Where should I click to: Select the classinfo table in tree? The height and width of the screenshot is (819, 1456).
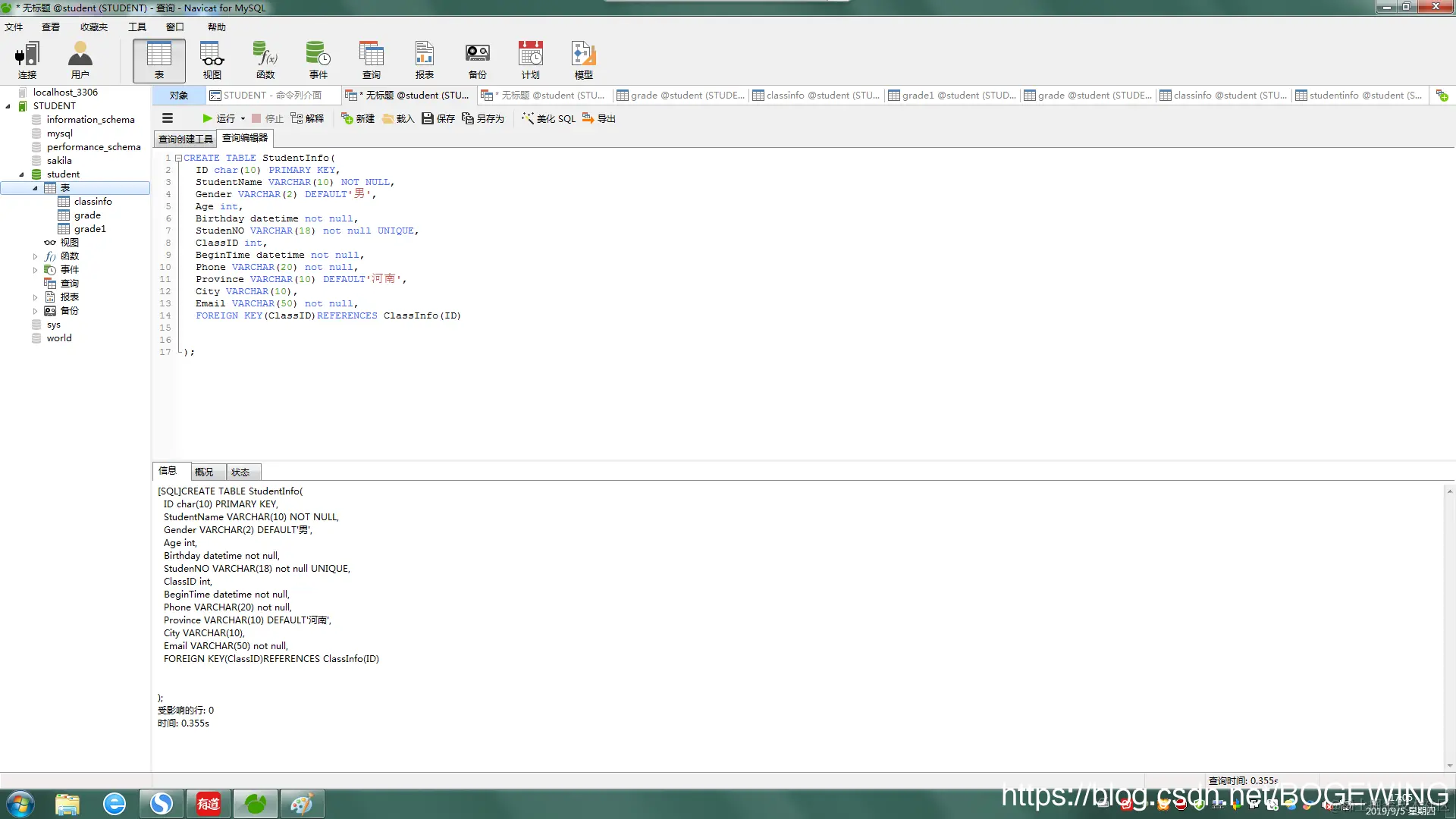pos(93,202)
